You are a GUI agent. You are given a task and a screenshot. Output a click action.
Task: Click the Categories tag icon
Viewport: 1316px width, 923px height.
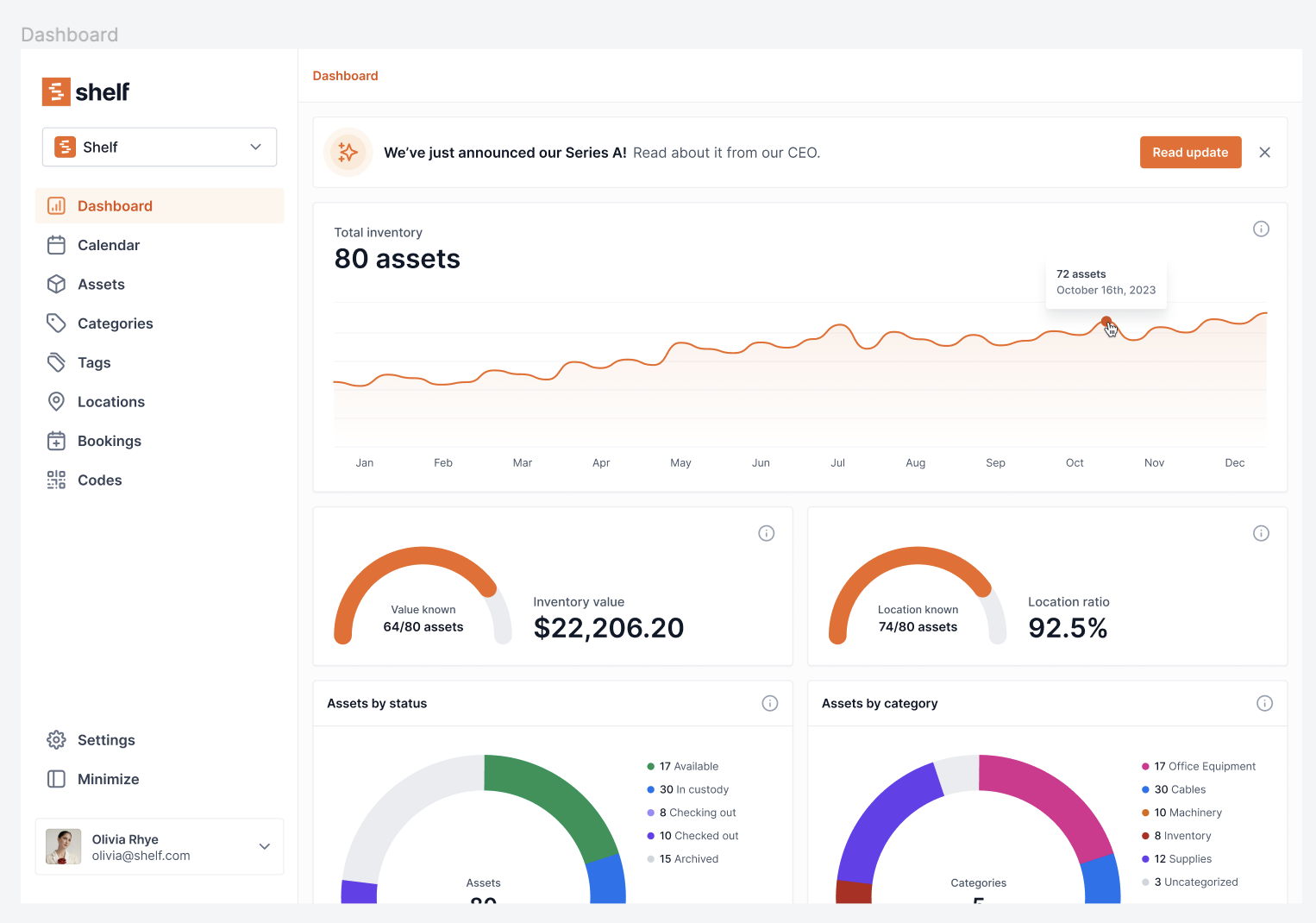pyautogui.click(x=56, y=323)
